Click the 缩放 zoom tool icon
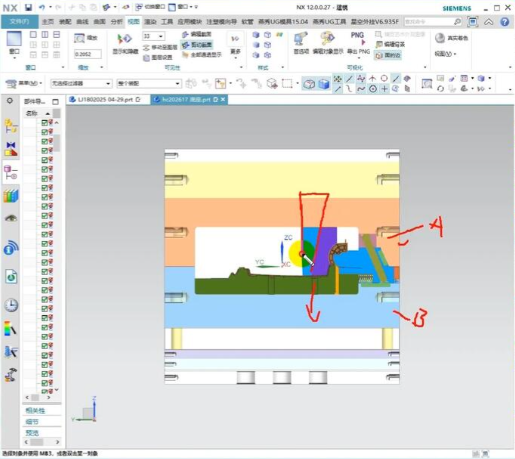 (79, 38)
